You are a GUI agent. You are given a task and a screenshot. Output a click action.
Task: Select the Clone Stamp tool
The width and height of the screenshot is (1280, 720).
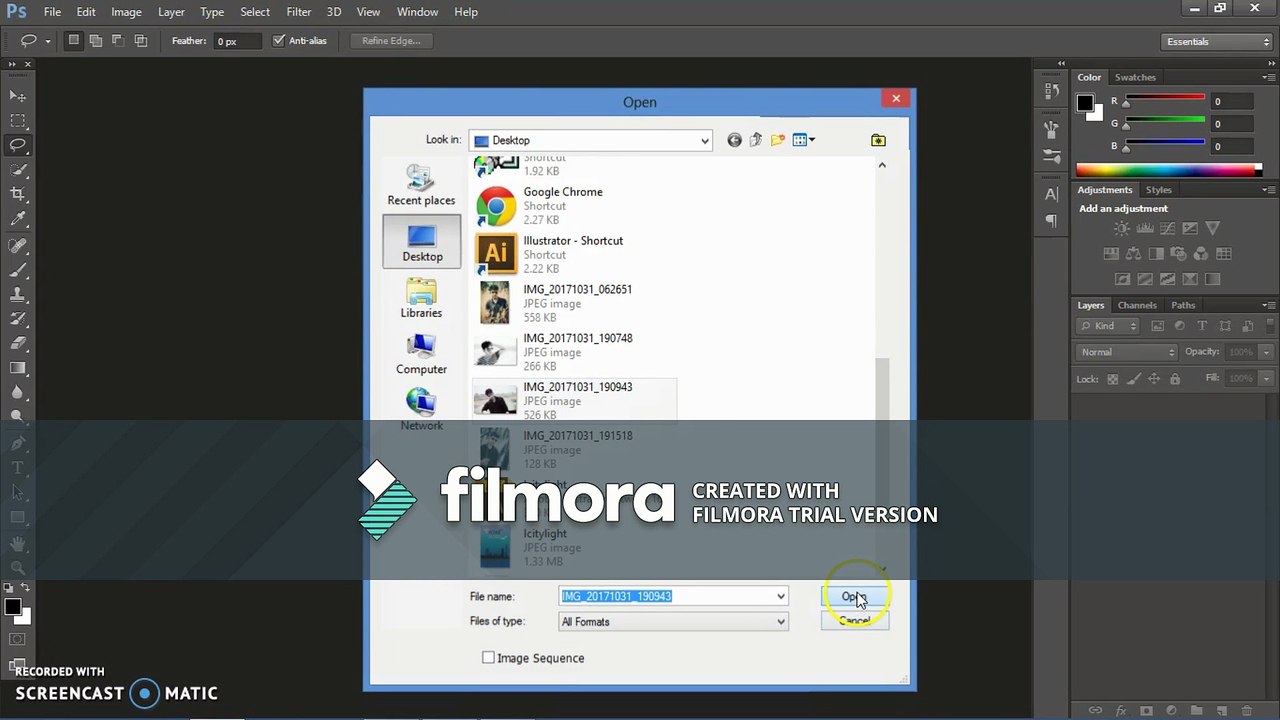tap(18, 295)
